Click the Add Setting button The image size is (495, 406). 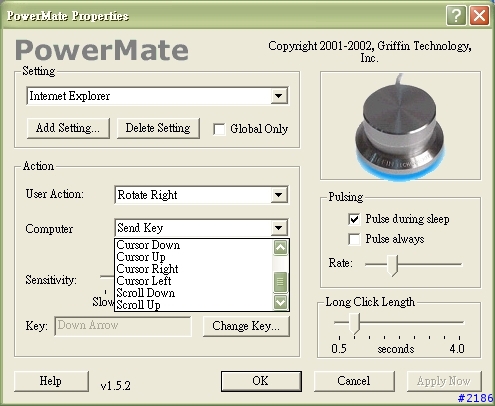[x=68, y=128]
